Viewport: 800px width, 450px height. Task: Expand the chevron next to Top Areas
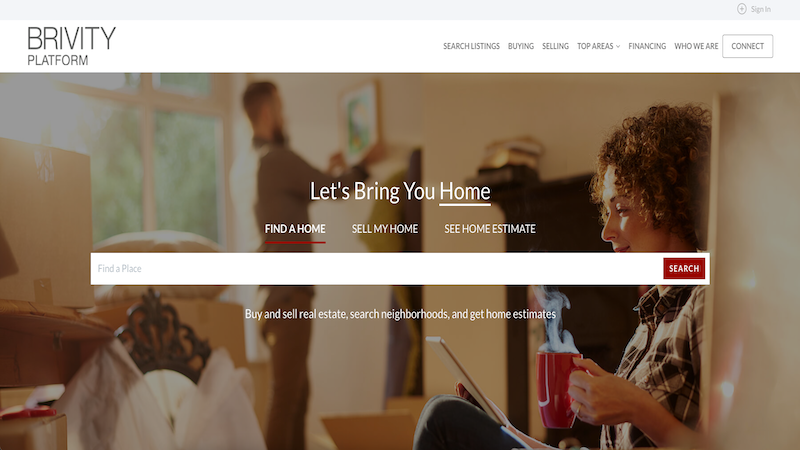[x=618, y=46]
